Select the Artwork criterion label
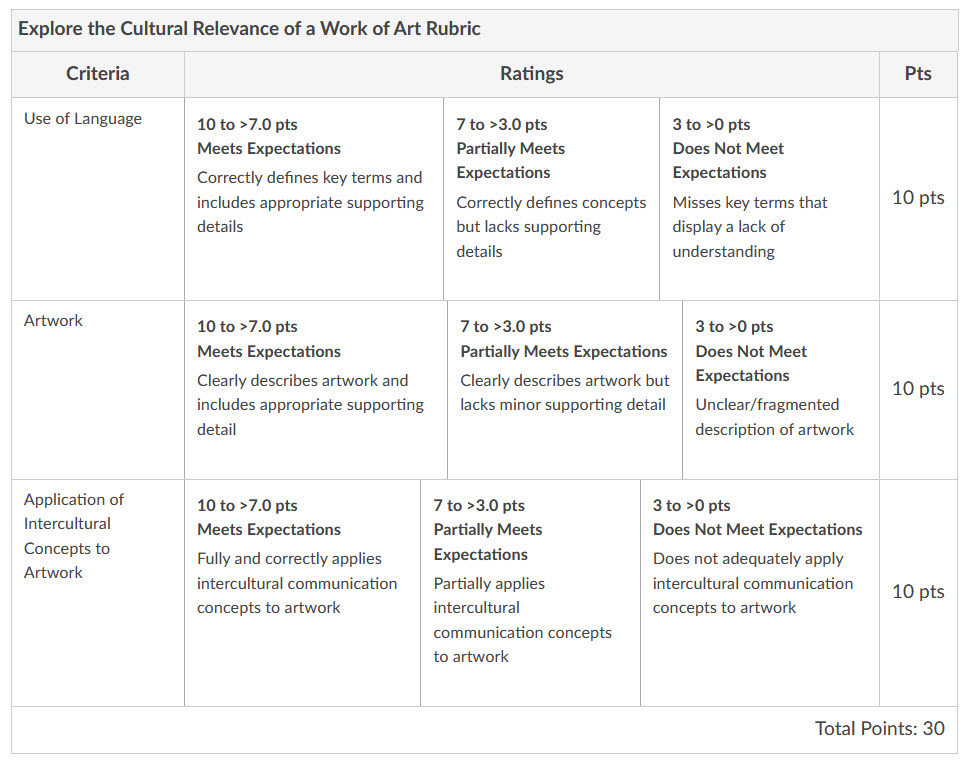964x766 pixels. (x=53, y=320)
